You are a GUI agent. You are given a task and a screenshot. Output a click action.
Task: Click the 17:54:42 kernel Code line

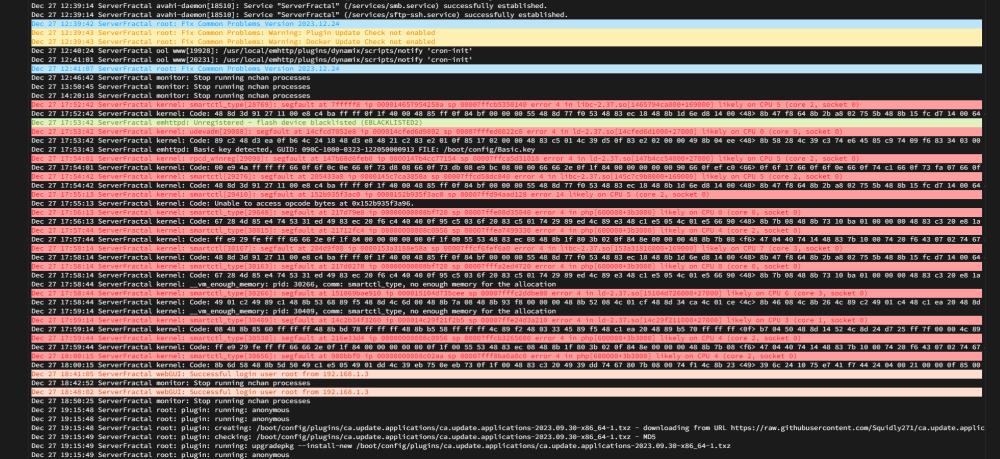(506, 186)
